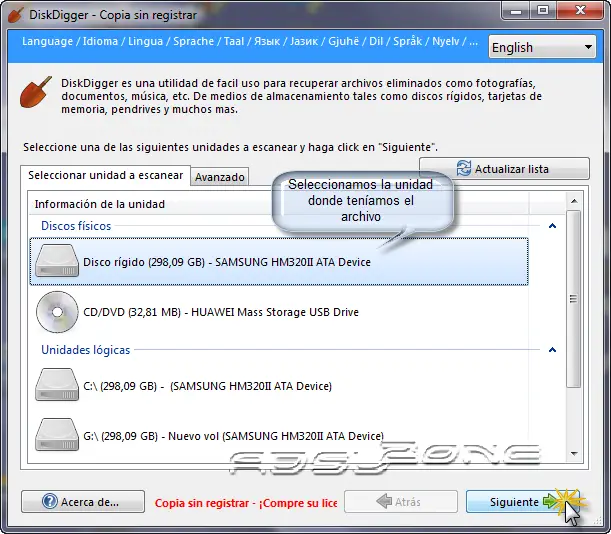Open the Acerca de... dialog

83,501
